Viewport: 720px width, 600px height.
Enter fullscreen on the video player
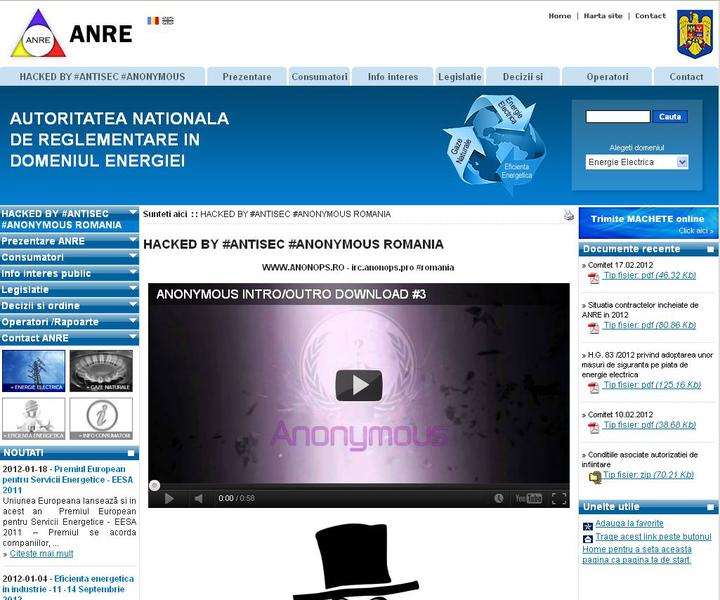tap(559, 498)
